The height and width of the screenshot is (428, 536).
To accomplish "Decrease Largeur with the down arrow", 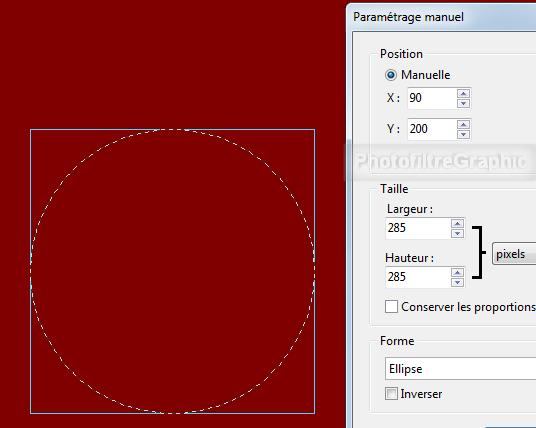I will (x=457, y=233).
